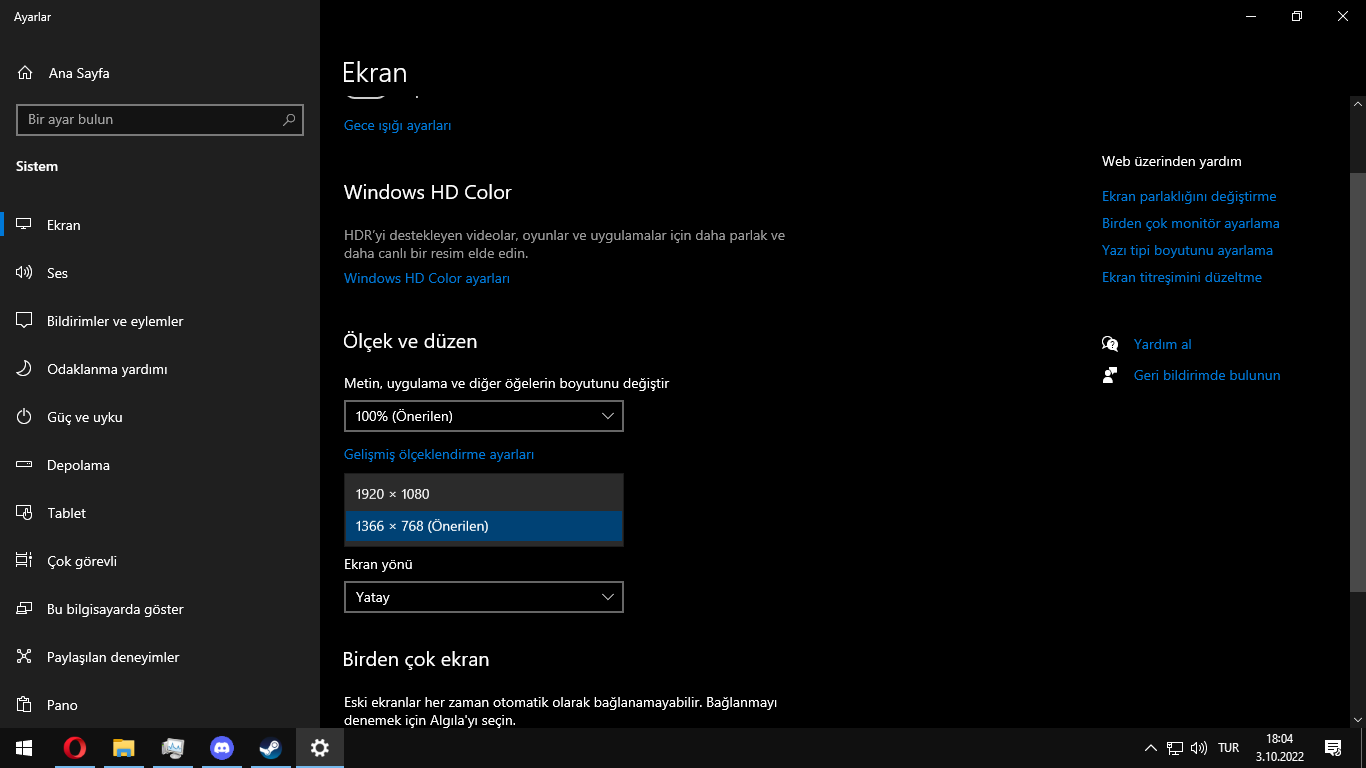Open File Explorer from the taskbar
This screenshot has height=768, width=1366.
click(123, 748)
